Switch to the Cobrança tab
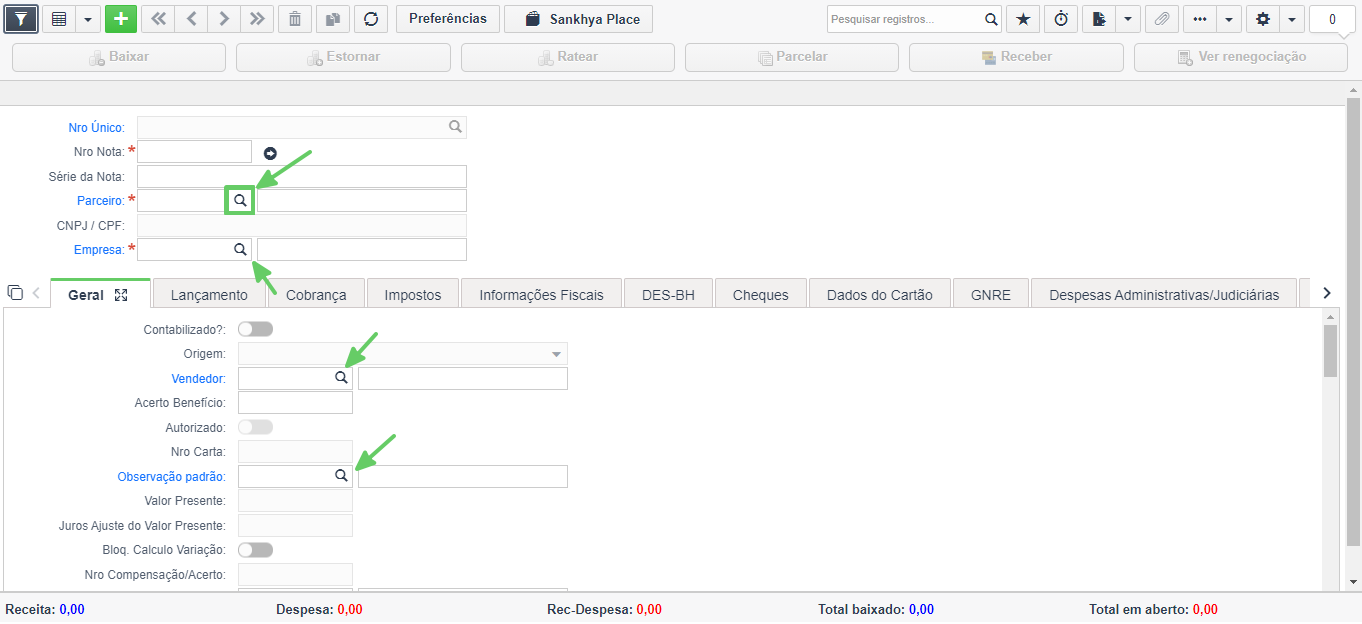1362x624 pixels. [316, 294]
